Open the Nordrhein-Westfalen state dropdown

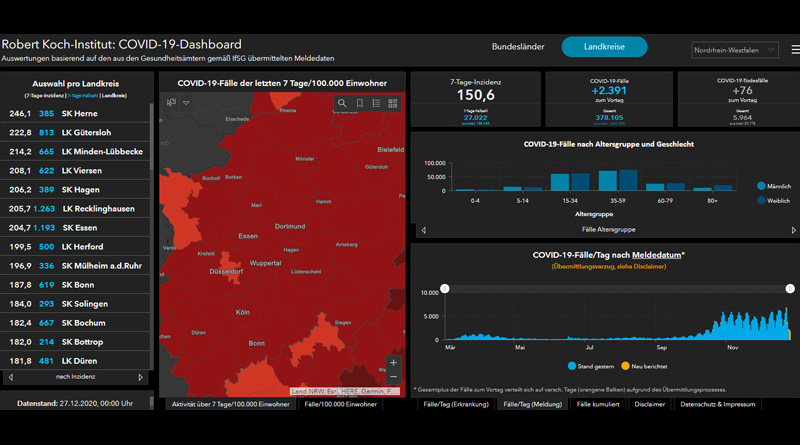(x=735, y=50)
